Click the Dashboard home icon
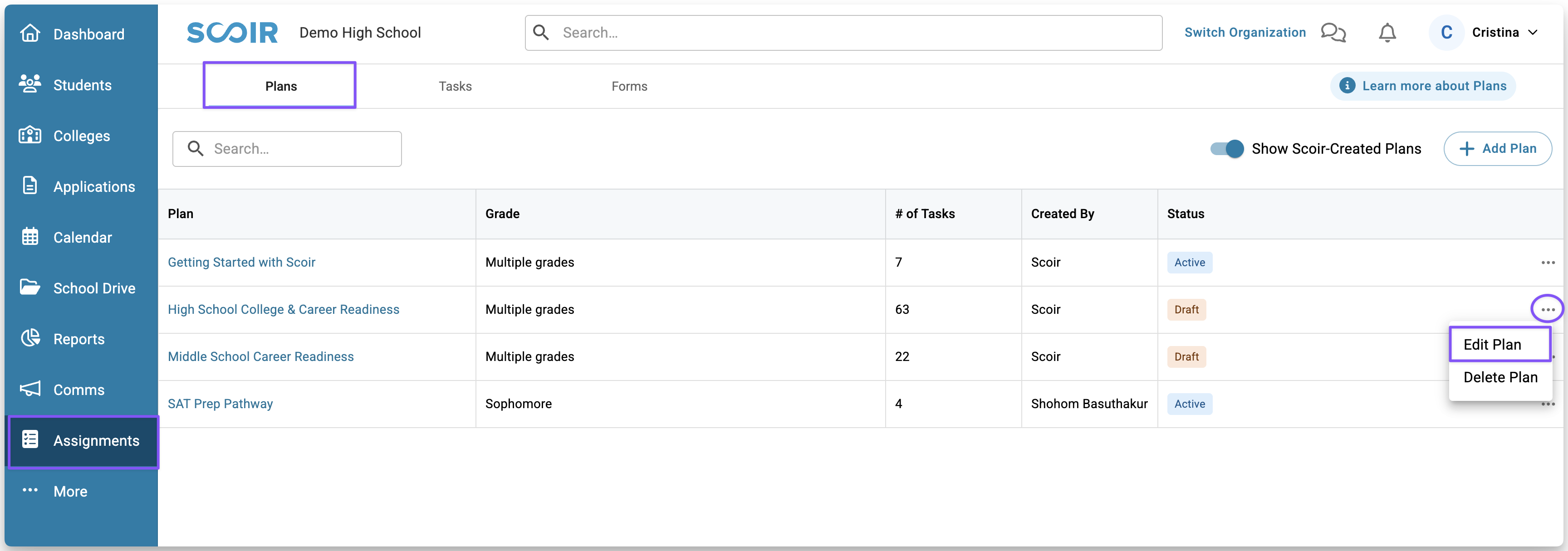Viewport: 1568px width, 551px height. tap(30, 34)
